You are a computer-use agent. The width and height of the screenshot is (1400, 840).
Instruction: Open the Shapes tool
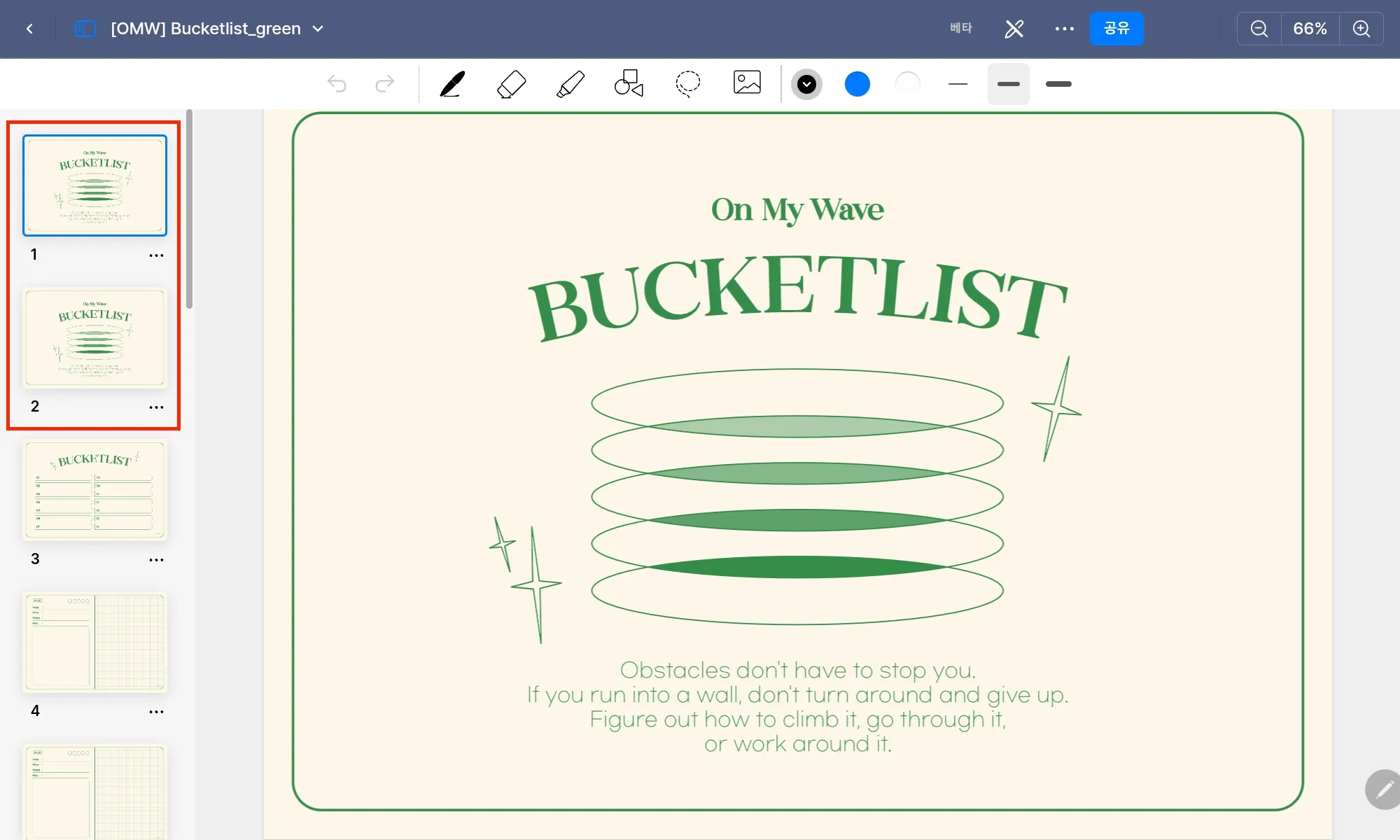click(x=629, y=83)
